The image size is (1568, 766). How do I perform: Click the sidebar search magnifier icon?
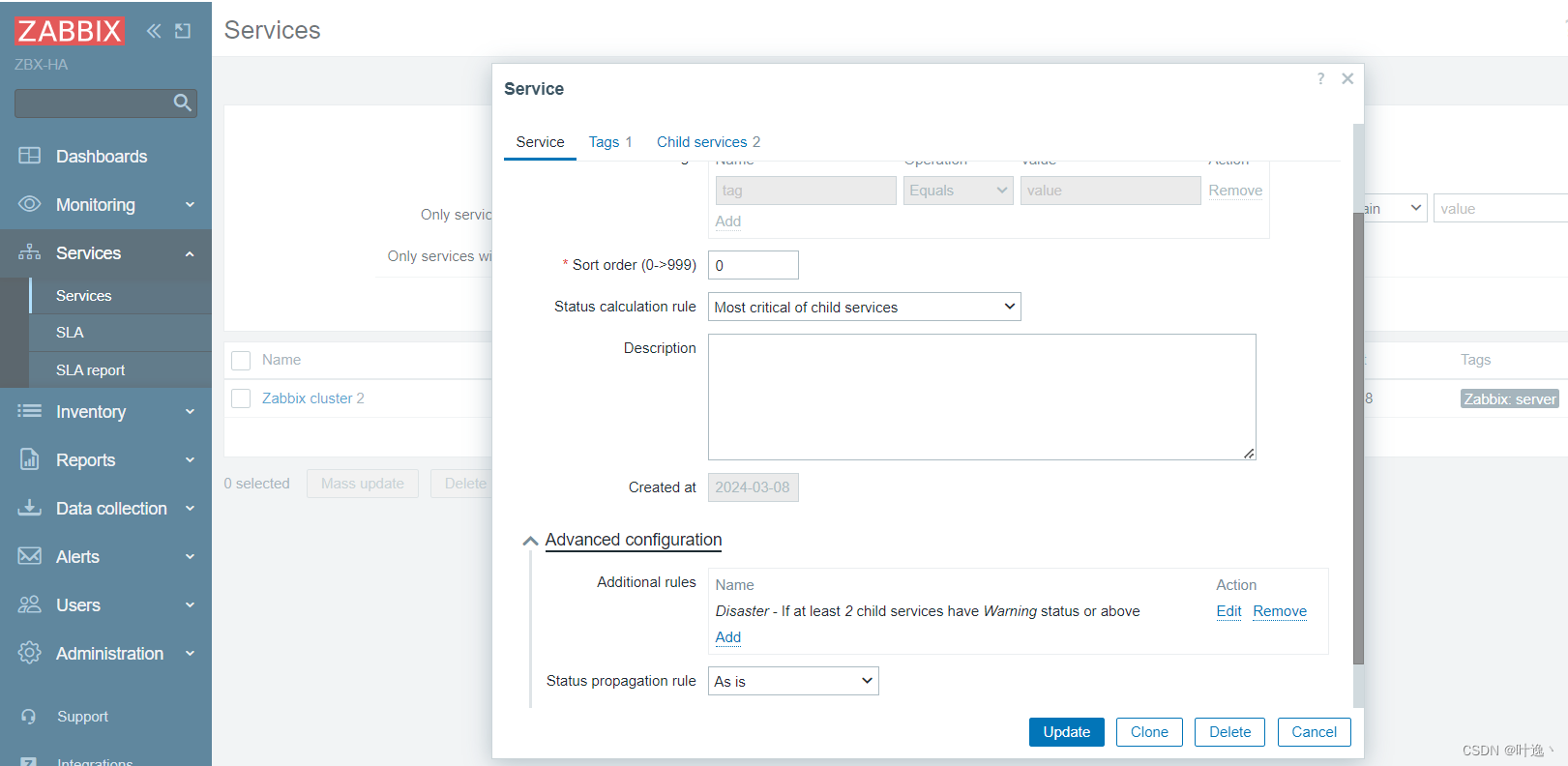(182, 103)
